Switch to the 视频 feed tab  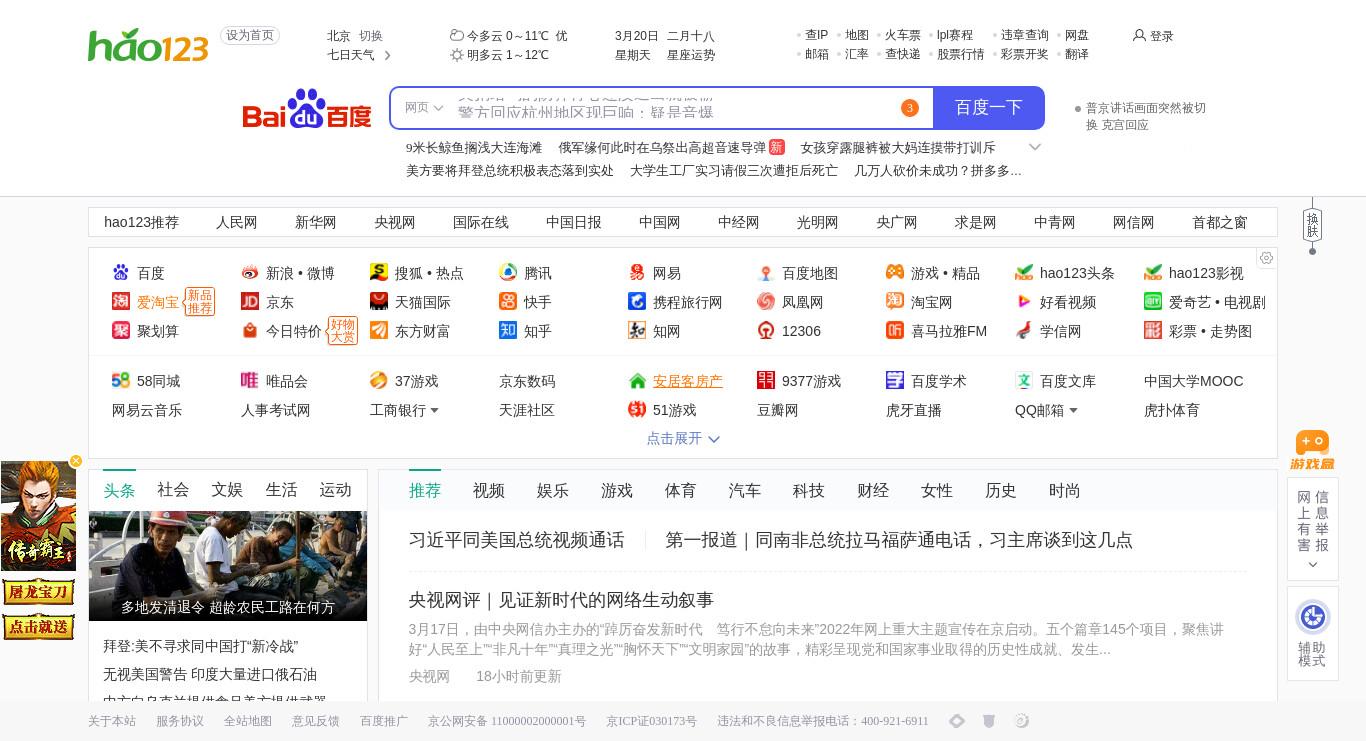[x=489, y=491]
